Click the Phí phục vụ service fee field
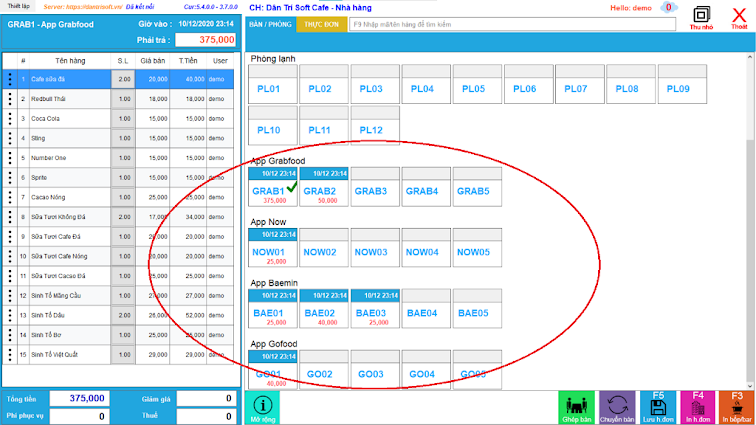The width and height of the screenshot is (756, 425). click(x=80, y=416)
